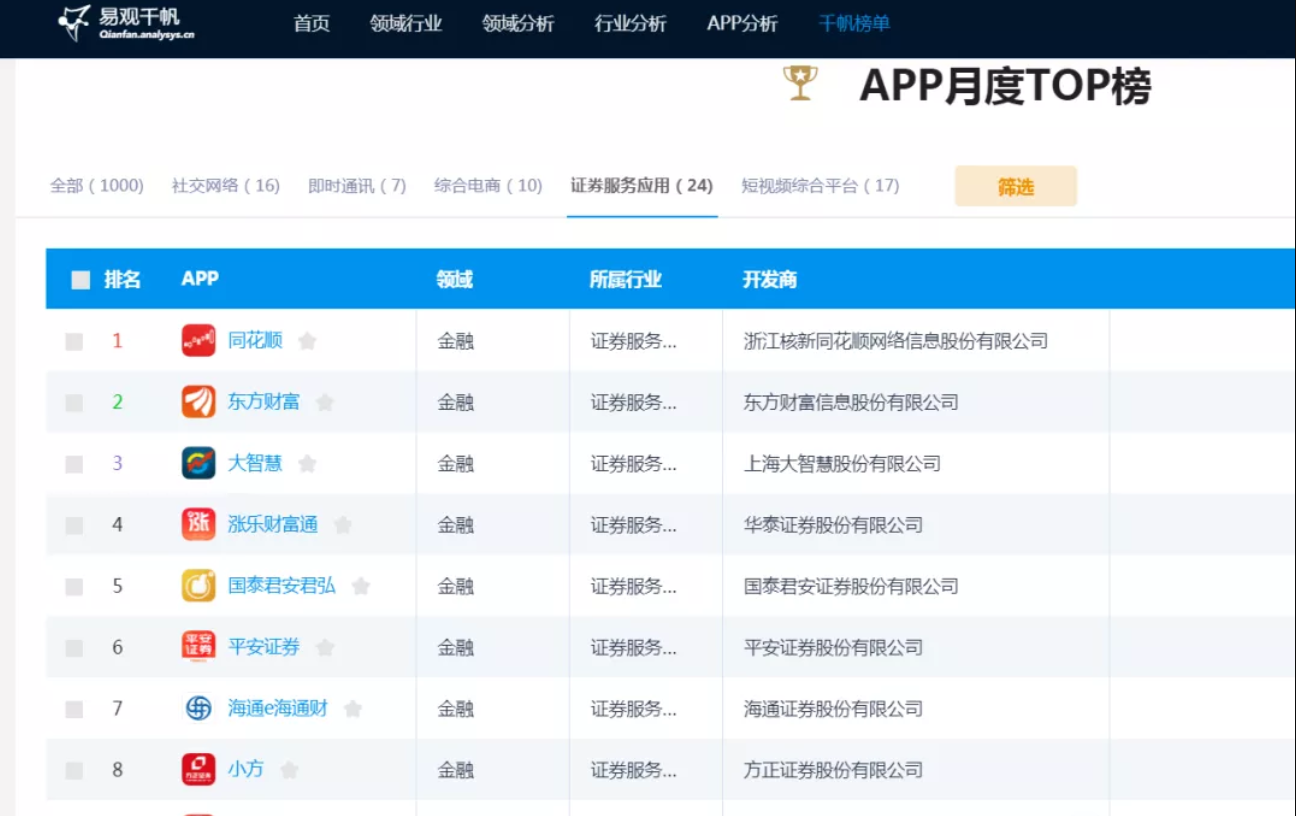Open APP分析 in the top navigation

pyautogui.click(x=742, y=23)
